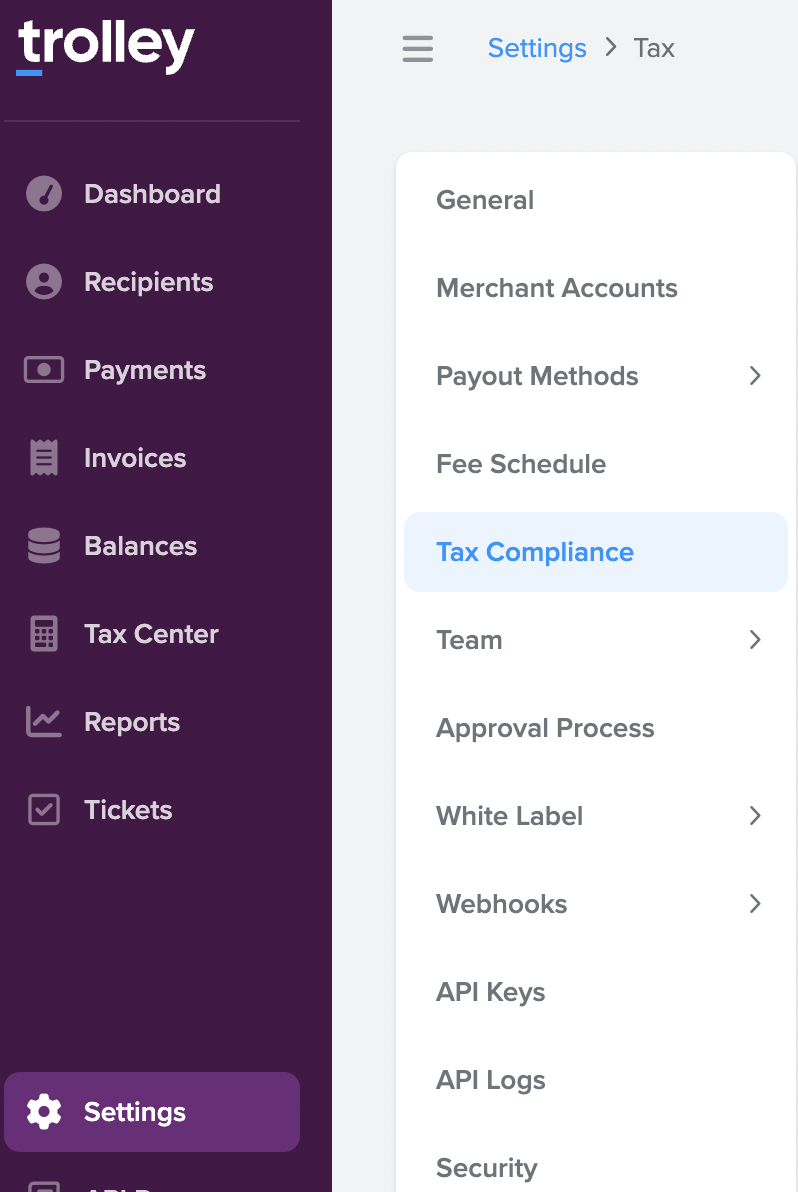Toggle the hamburger menu to collapse sidebar
Image resolution: width=798 pixels, height=1192 pixels.
tap(418, 48)
